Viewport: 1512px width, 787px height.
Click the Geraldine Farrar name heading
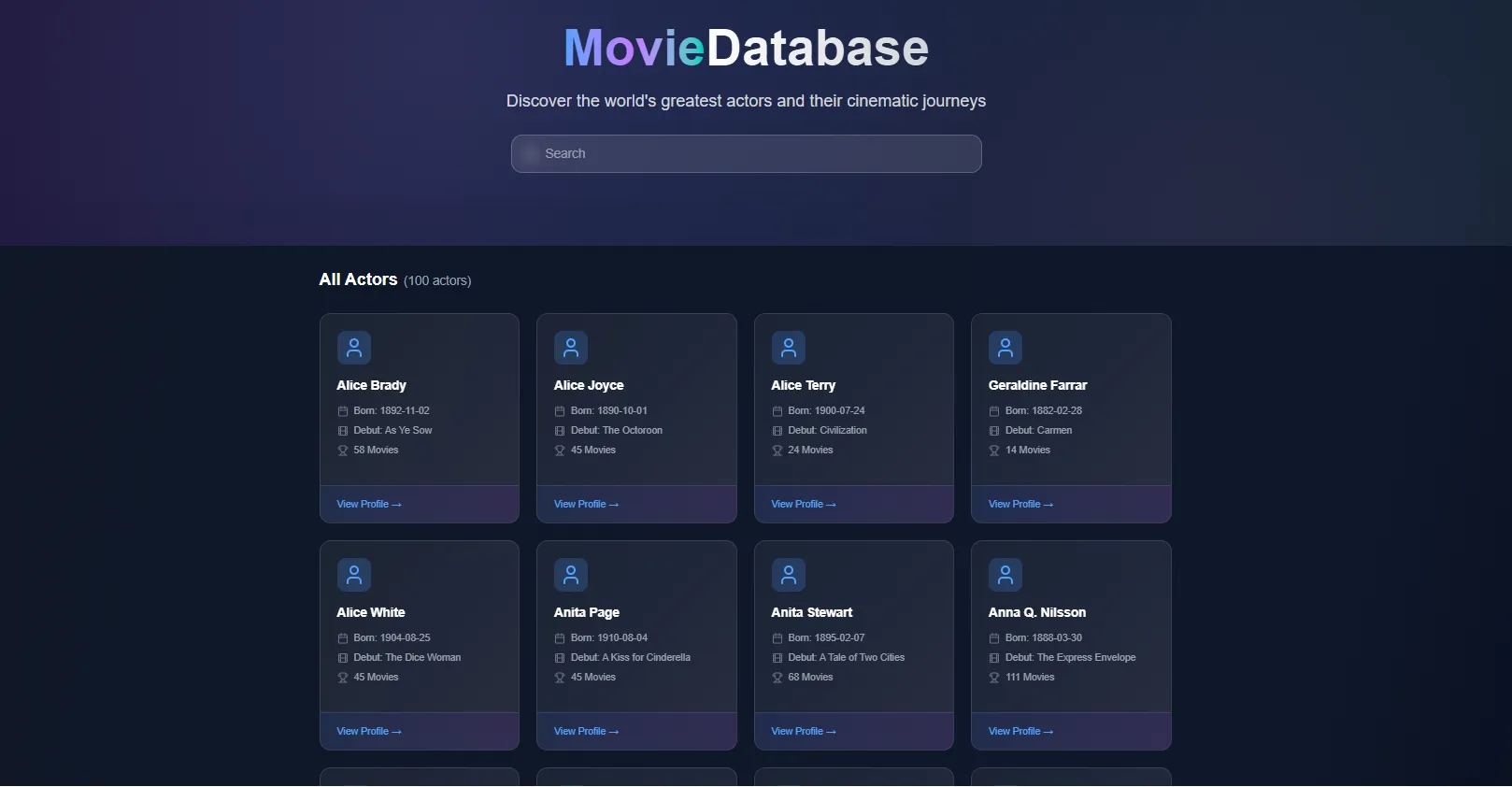tap(1037, 385)
